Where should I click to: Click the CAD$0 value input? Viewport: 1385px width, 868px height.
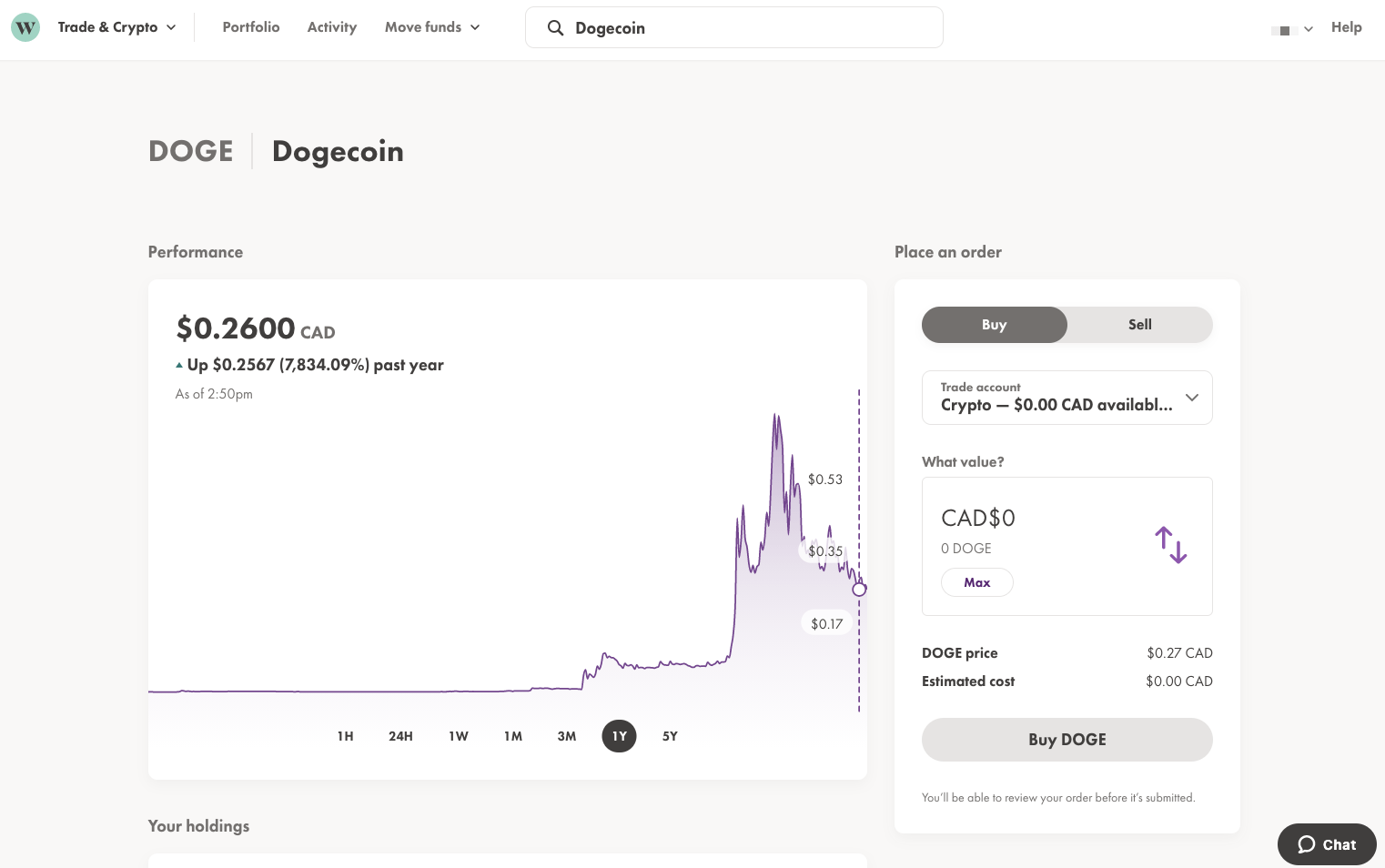point(978,518)
